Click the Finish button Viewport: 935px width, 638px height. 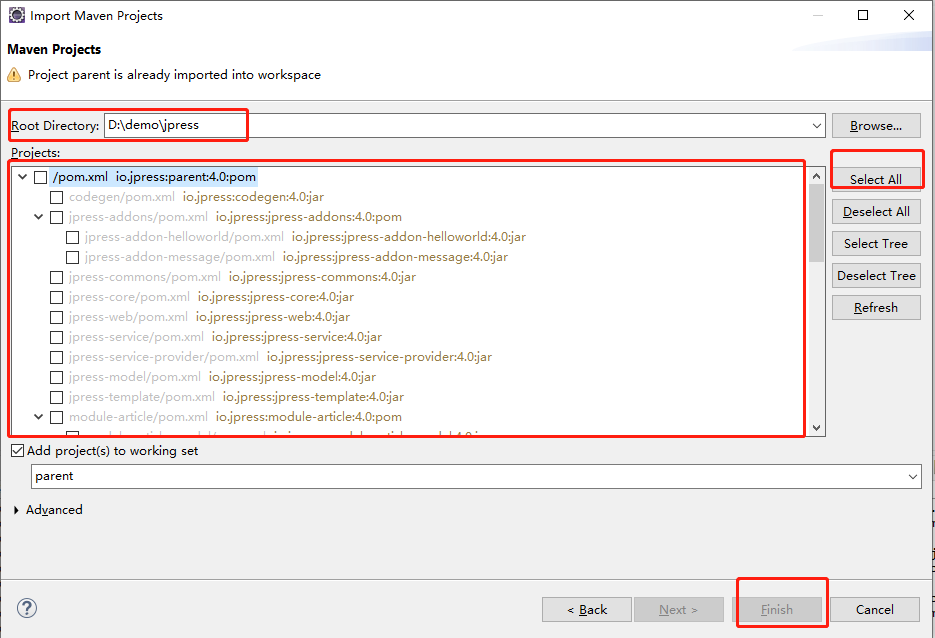(x=777, y=609)
